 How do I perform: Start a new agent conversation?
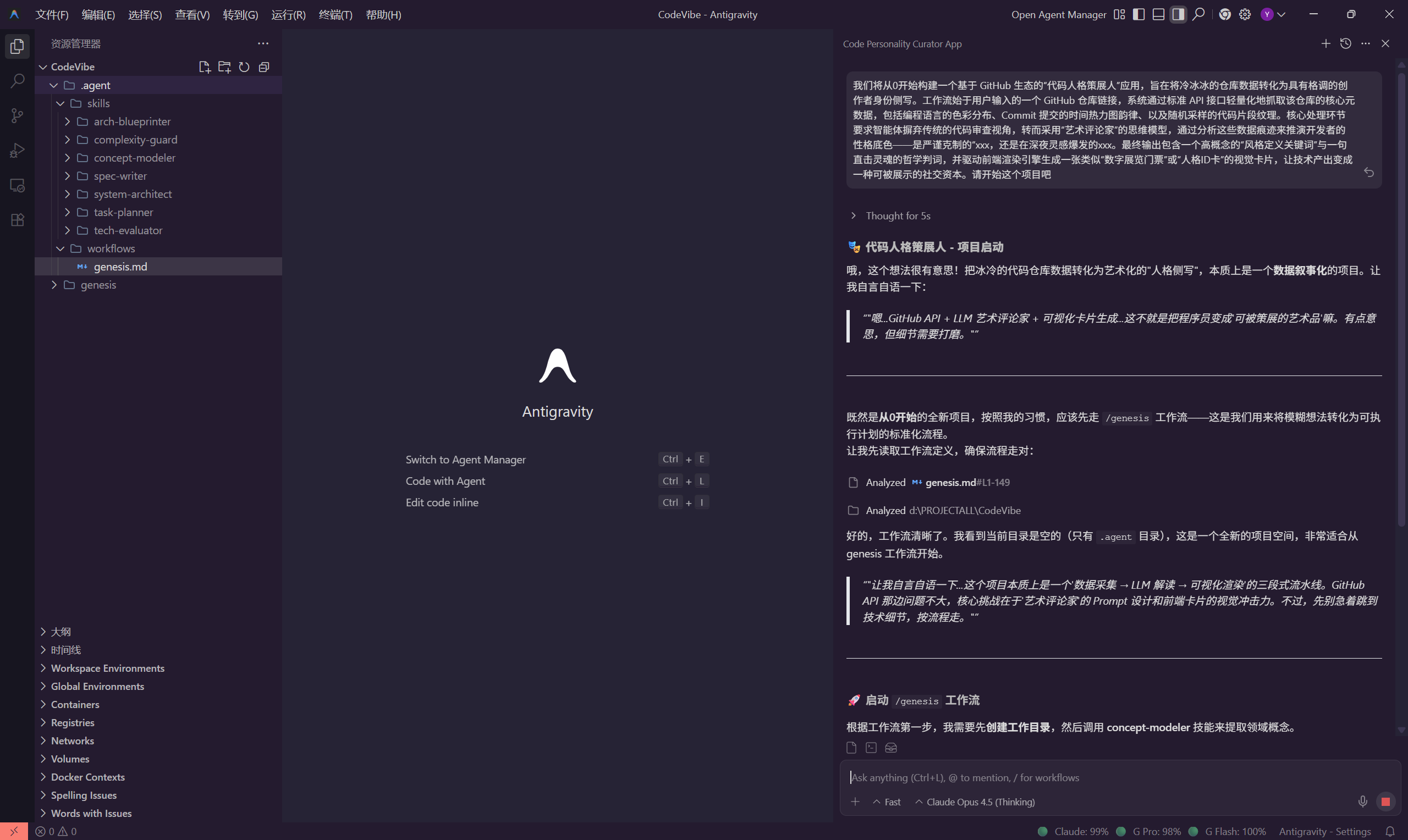[x=1326, y=43]
